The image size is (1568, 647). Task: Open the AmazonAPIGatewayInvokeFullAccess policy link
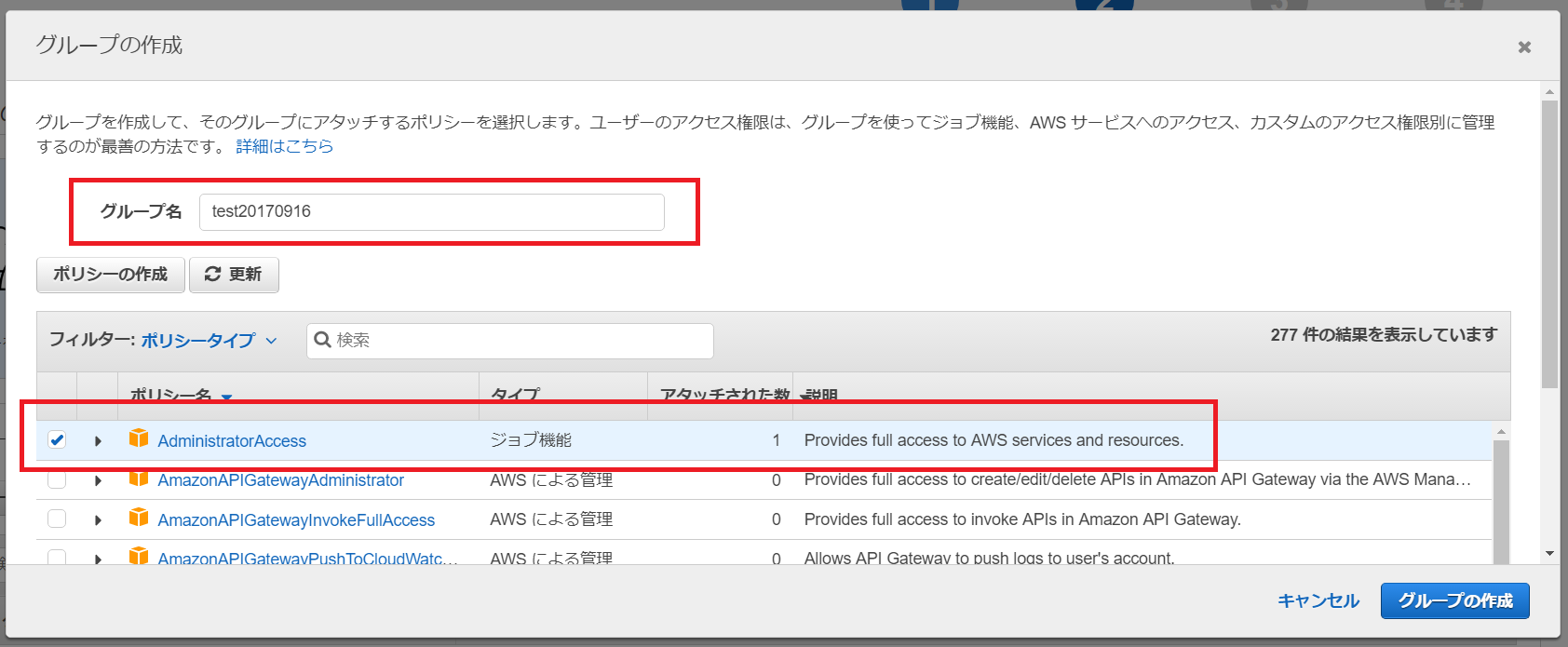click(296, 520)
